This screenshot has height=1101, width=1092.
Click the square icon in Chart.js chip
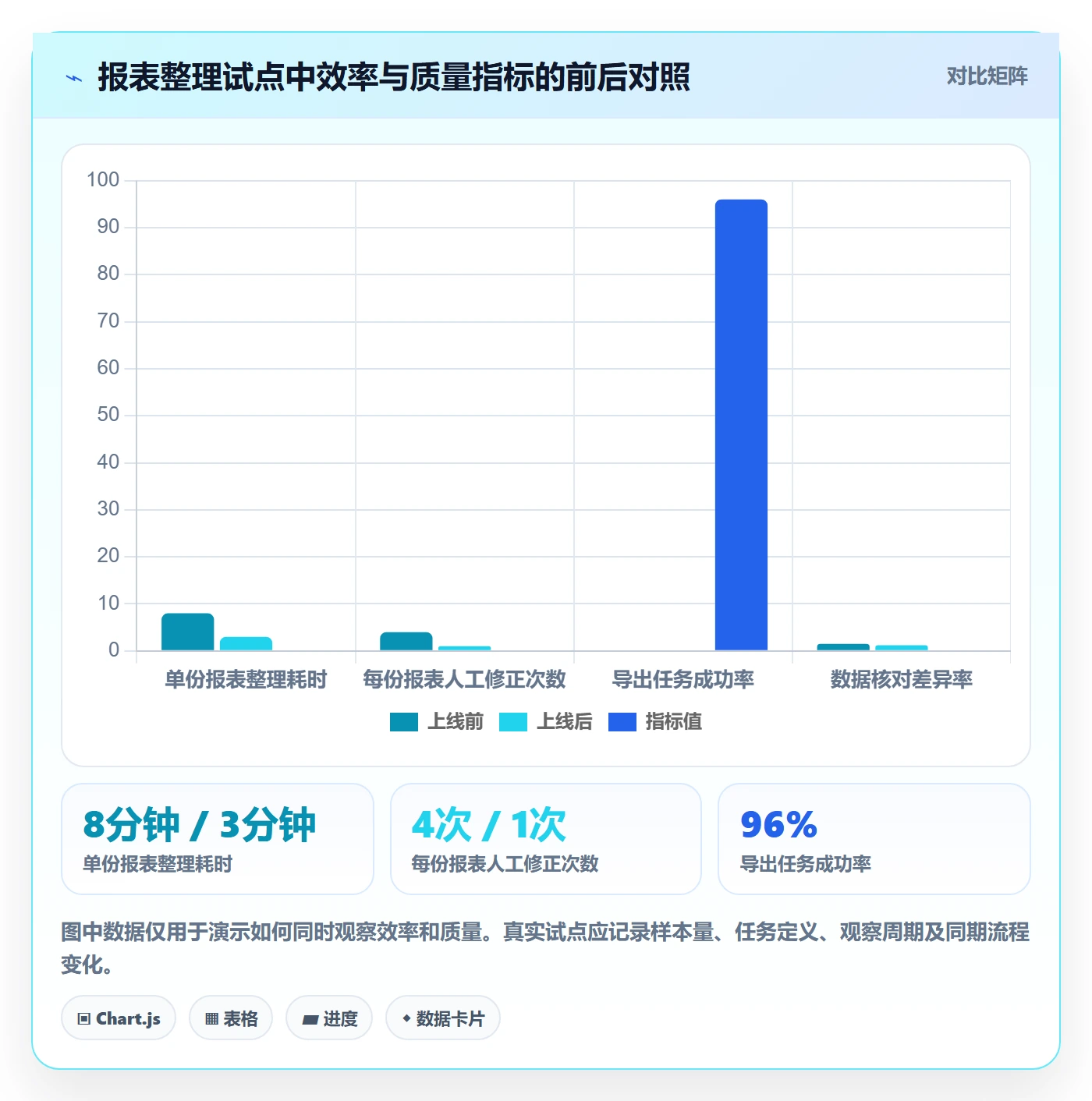click(84, 1019)
